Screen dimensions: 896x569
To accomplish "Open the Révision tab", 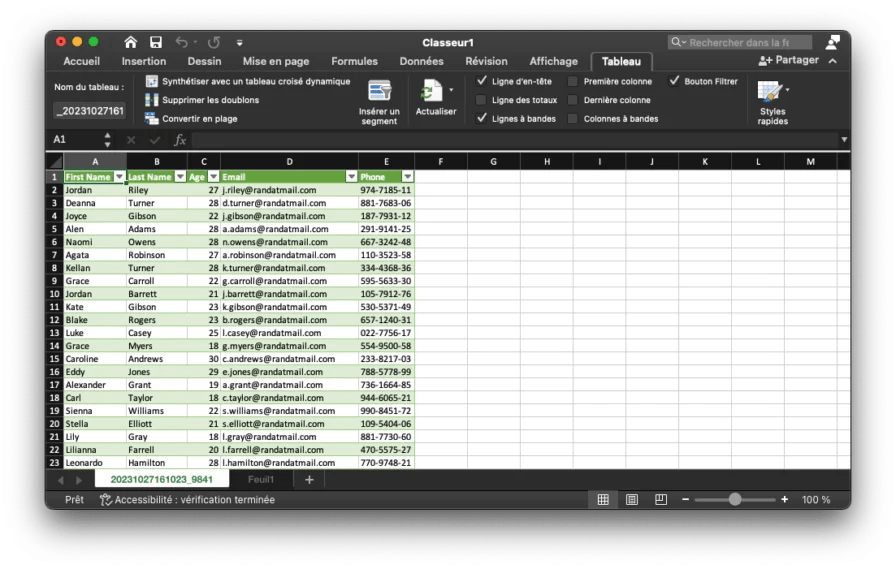I will point(486,61).
